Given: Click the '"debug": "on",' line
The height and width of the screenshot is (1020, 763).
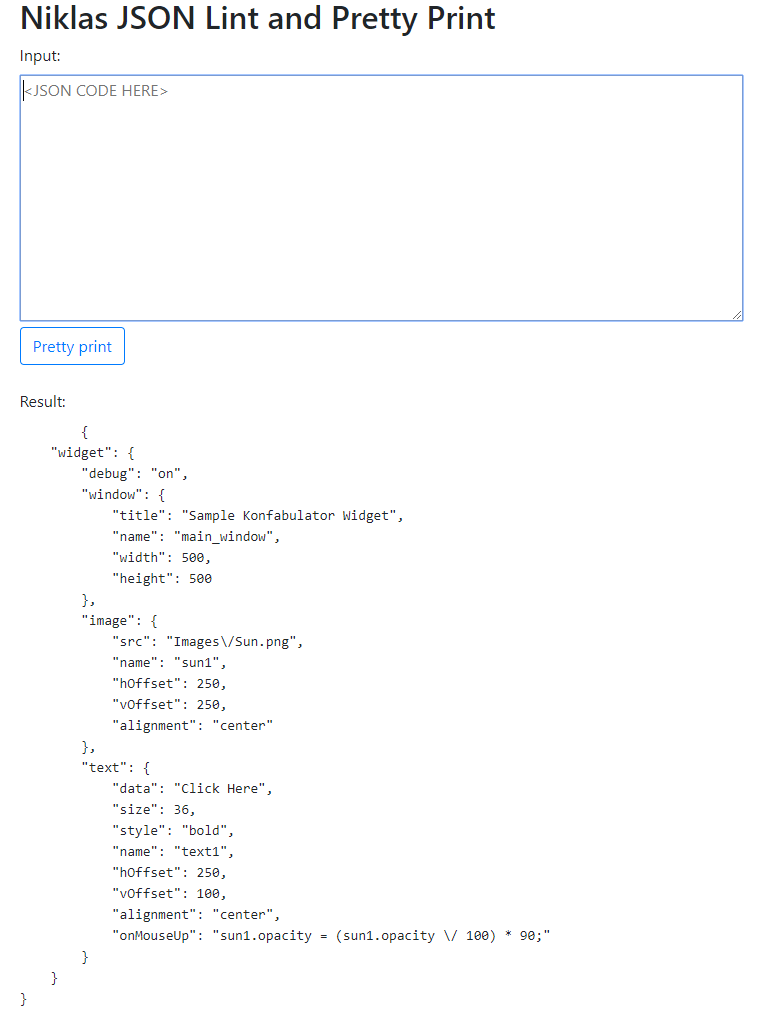Looking at the screenshot, I should (135, 474).
